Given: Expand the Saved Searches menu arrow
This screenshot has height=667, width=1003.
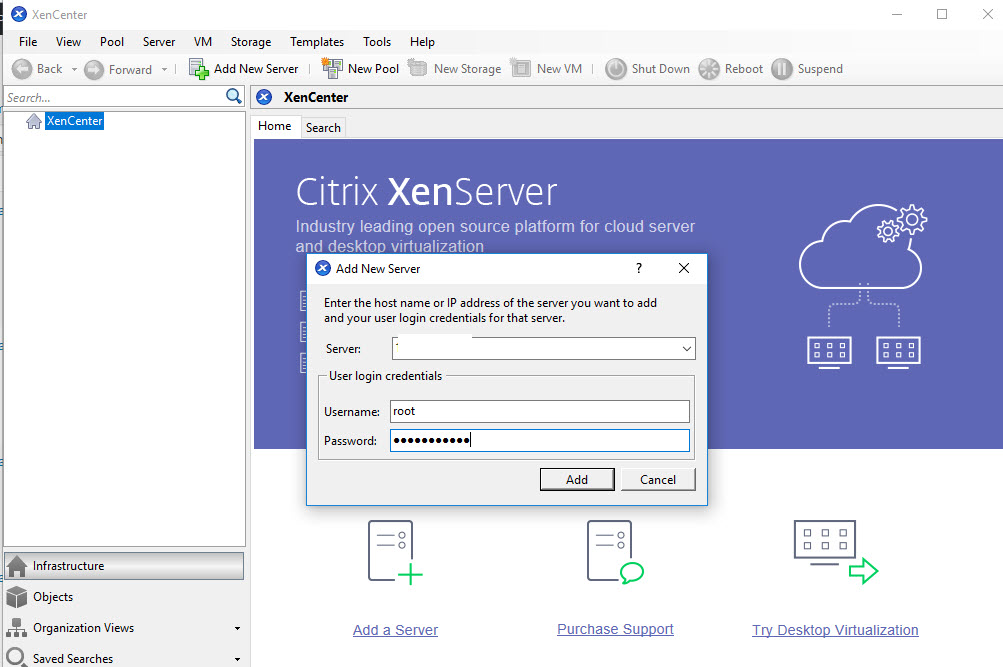Looking at the screenshot, I should coord(237,659).
